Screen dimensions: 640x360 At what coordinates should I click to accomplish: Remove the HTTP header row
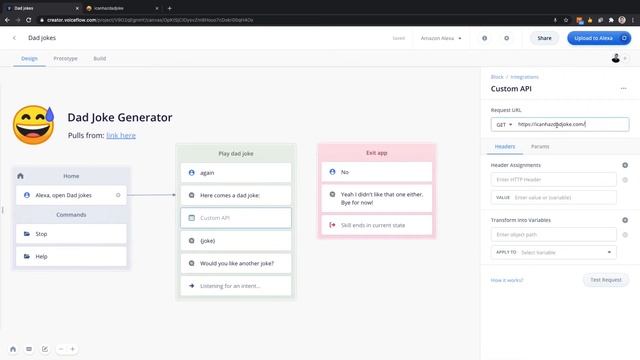pyautogui.click(x=625, y=180)
